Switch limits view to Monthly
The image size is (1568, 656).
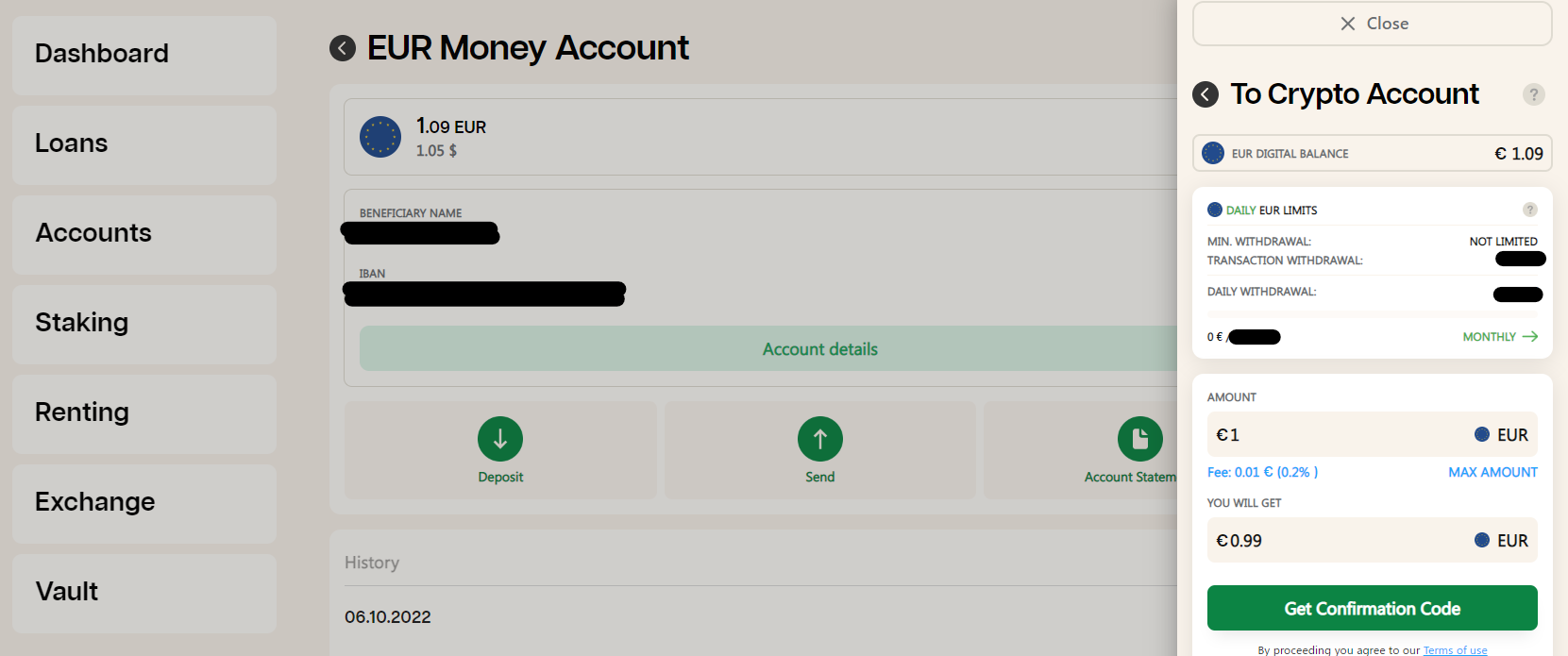tap(1500, 337)
